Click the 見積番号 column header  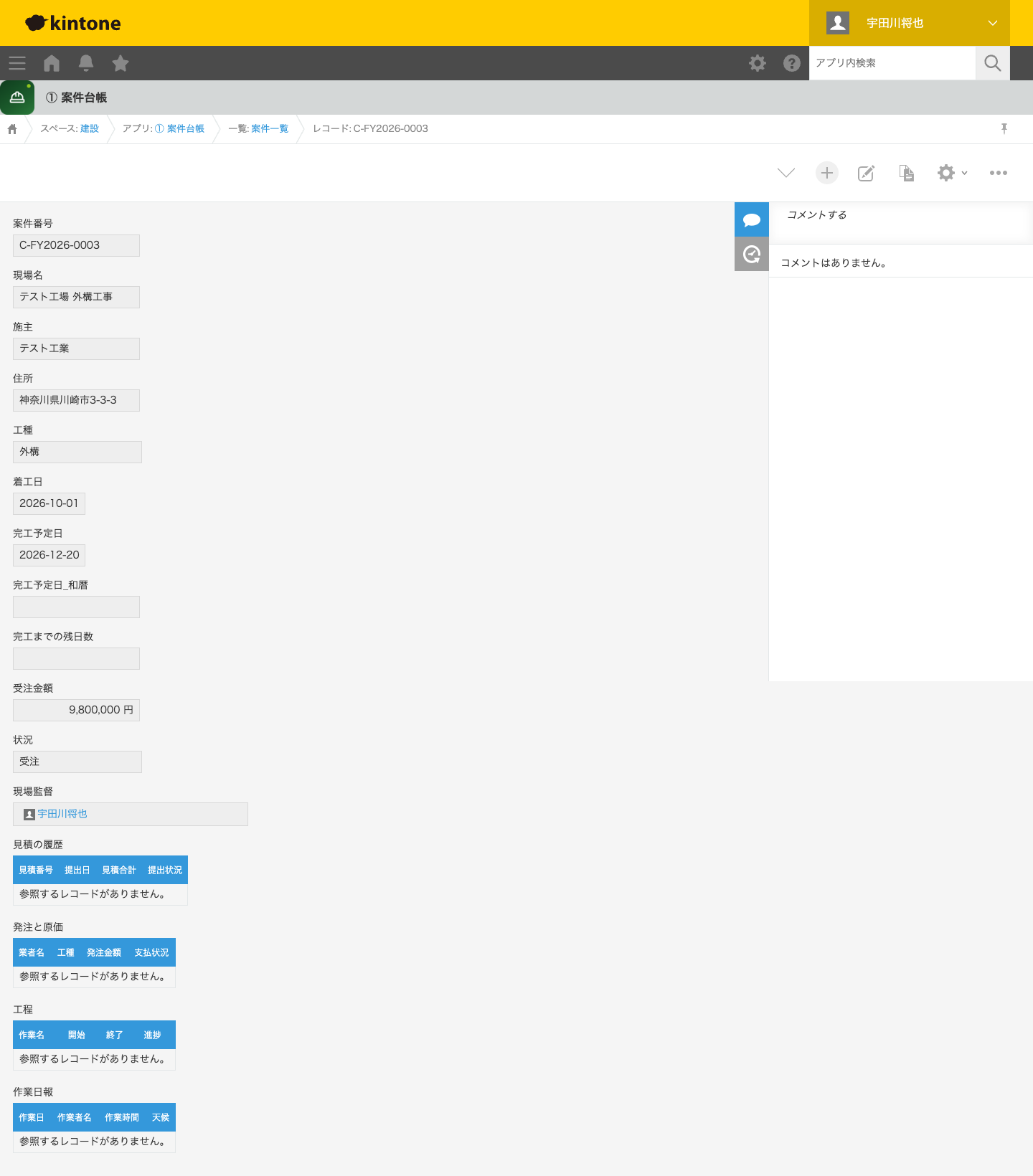click(36, 870)
